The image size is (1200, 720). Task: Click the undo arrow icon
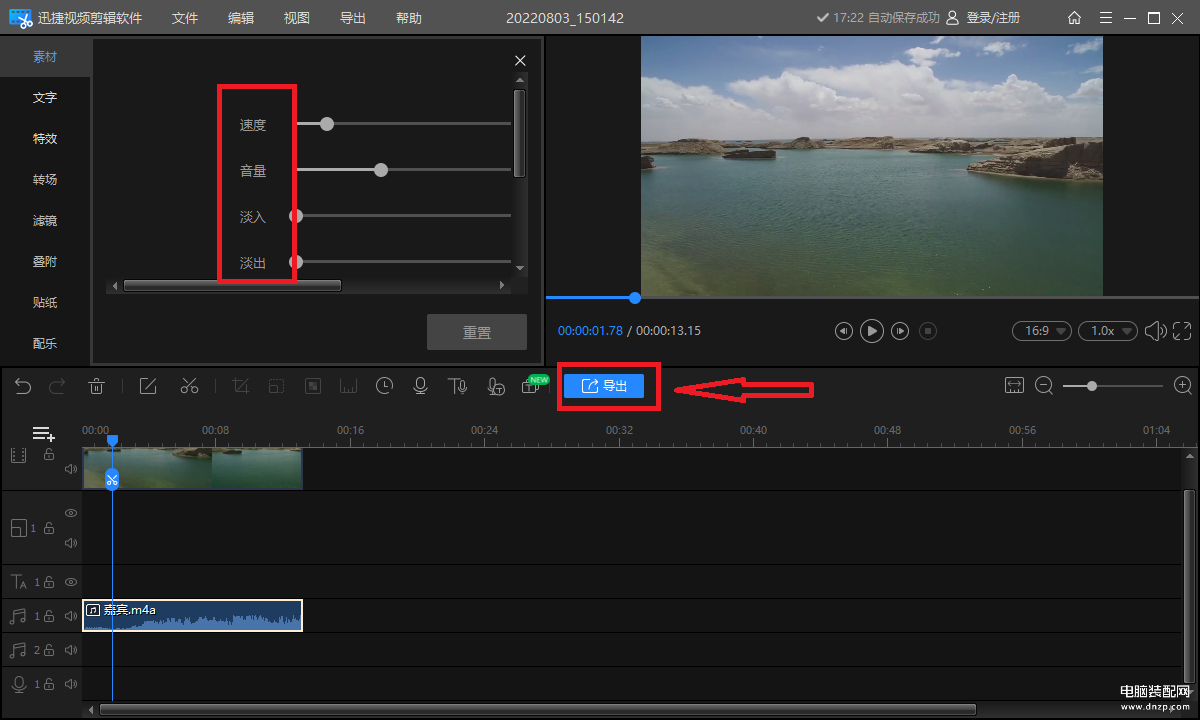click(x=23, y=386)
